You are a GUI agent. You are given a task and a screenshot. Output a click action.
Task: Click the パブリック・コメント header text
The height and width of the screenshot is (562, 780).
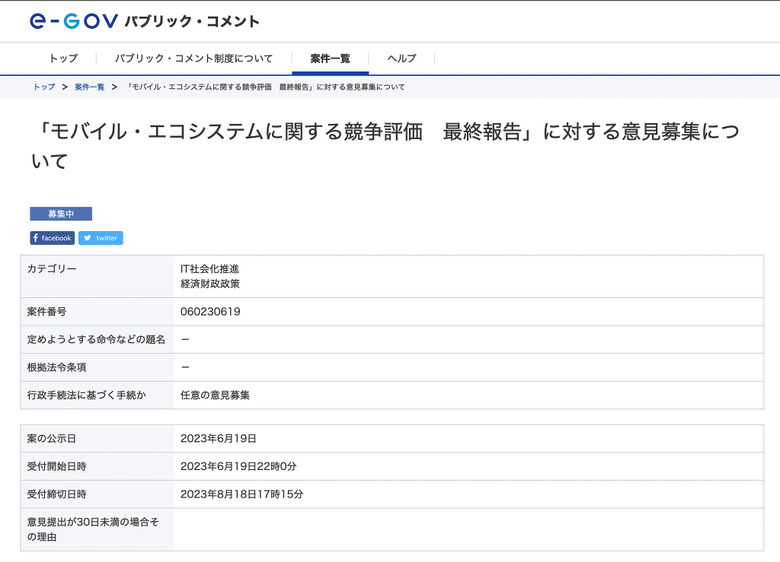pyautogui.click(x=192, y=21)
